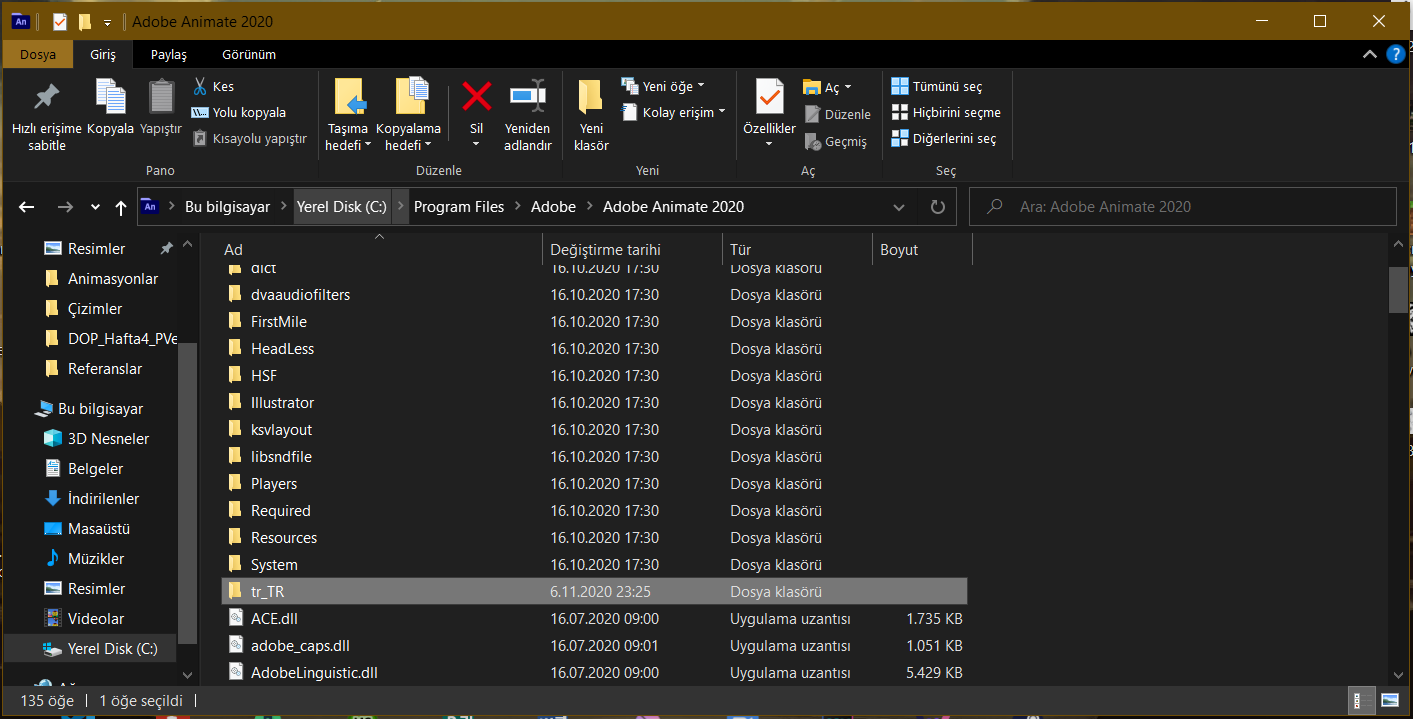This screenshot has width=1413, height=719.
Task: Pin folder with Hızlı erişime sabitle
Action: [x=46, y=116]
